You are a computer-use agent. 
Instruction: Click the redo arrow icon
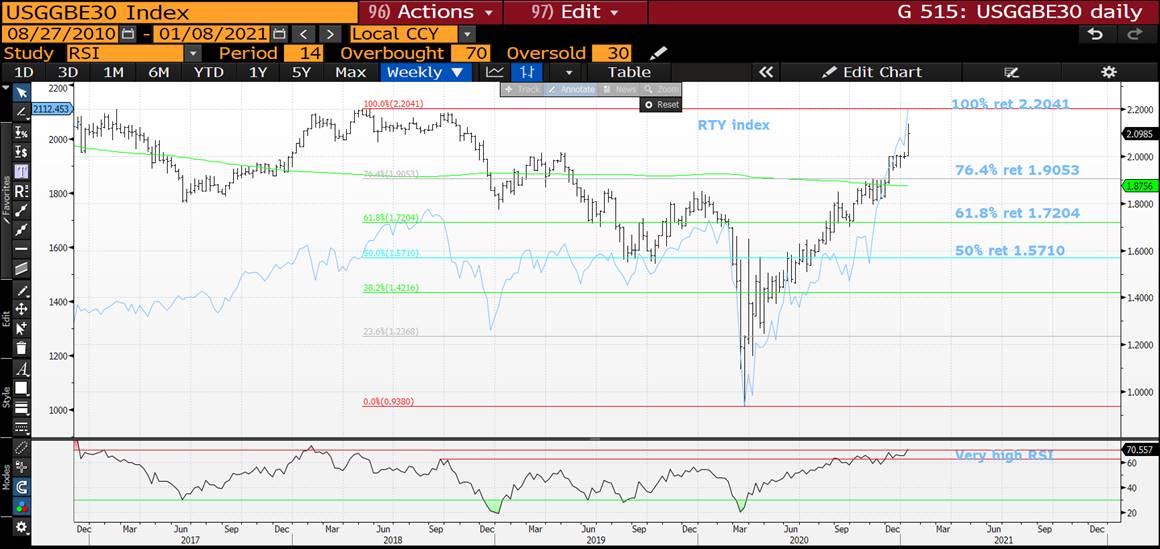[1134, 34]
